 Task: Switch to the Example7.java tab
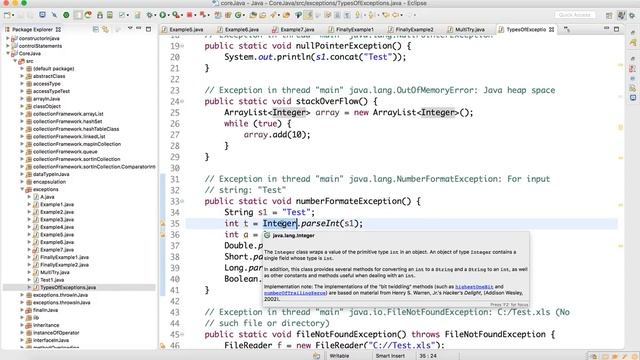point(297,30)
